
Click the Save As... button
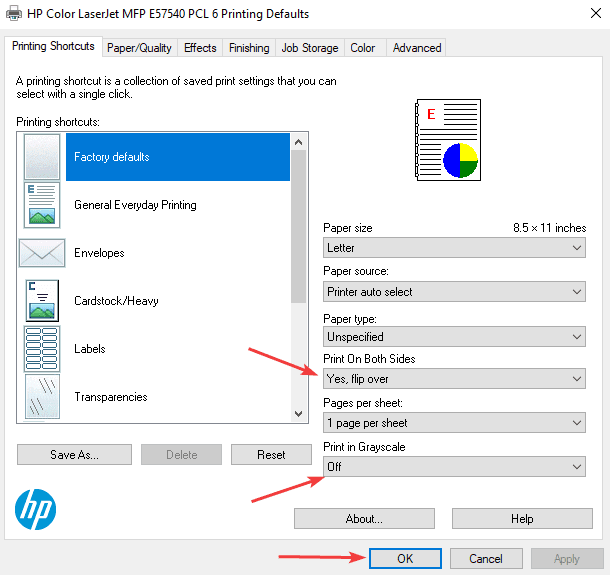click(x=74, y=455)
